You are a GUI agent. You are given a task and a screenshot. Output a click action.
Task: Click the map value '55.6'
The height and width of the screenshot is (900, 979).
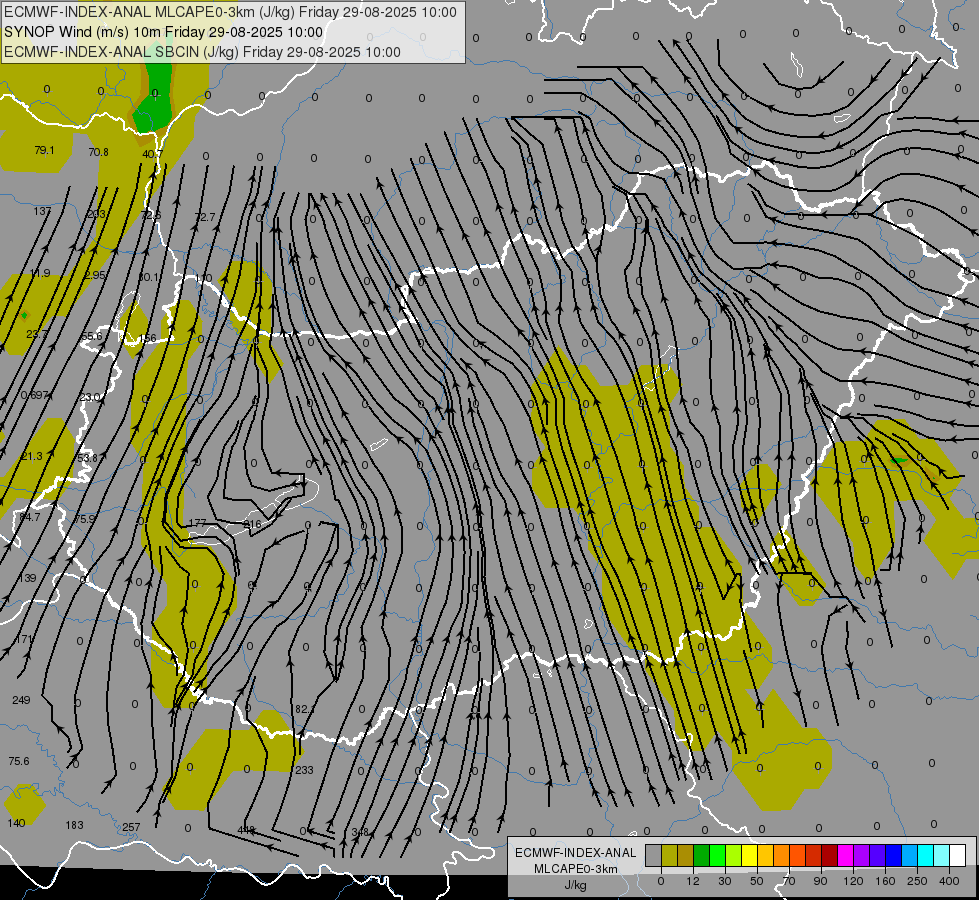[x=92, y=336]
